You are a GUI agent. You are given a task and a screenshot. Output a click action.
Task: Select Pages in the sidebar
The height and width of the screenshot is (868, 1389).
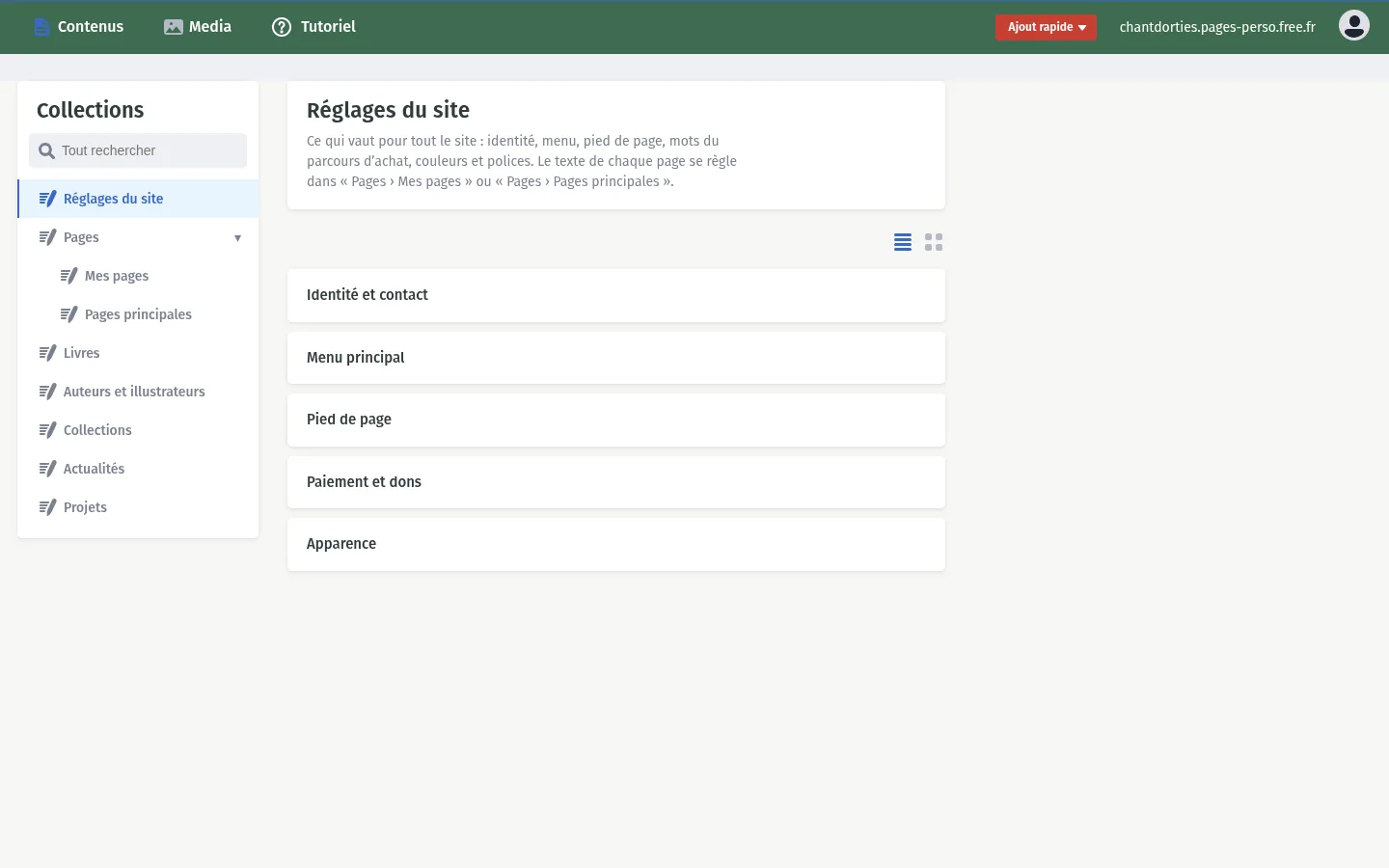(x=138, y=237)
